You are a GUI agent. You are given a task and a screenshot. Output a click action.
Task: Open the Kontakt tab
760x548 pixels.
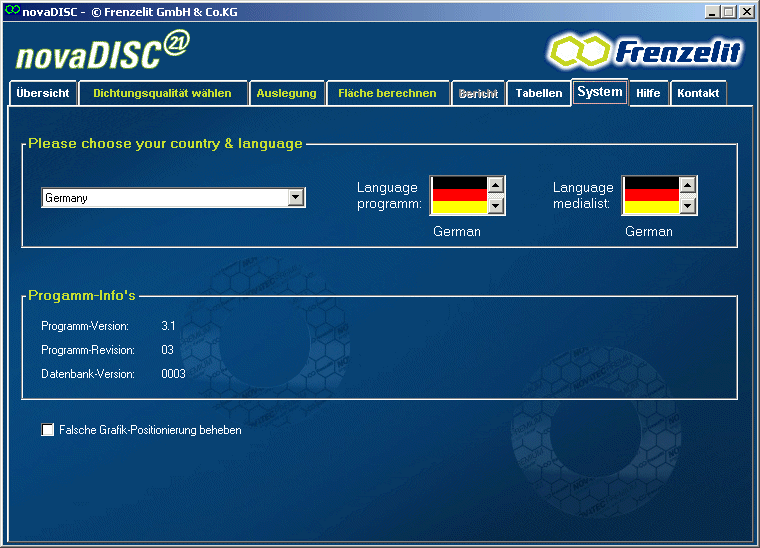698,94
